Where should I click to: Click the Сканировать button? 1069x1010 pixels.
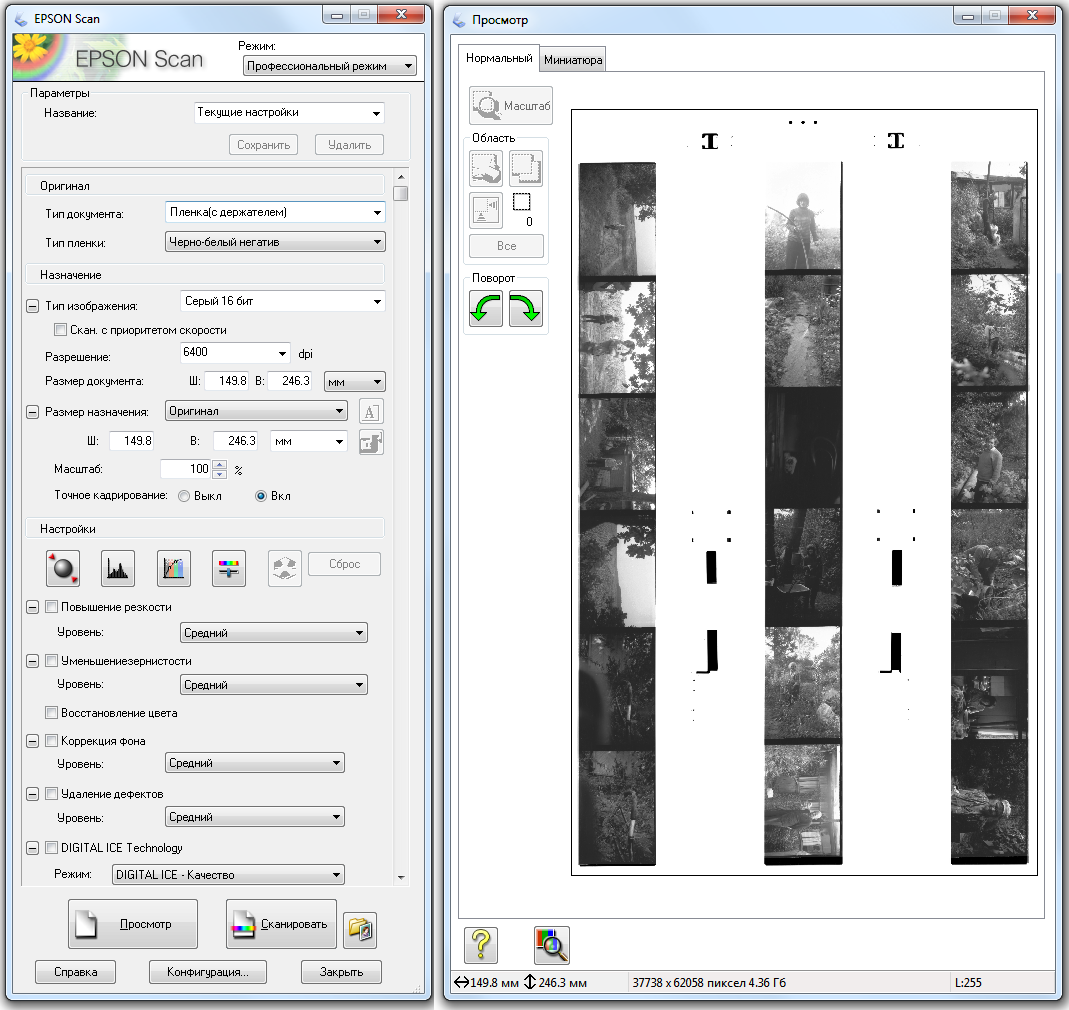click(282, 924)
